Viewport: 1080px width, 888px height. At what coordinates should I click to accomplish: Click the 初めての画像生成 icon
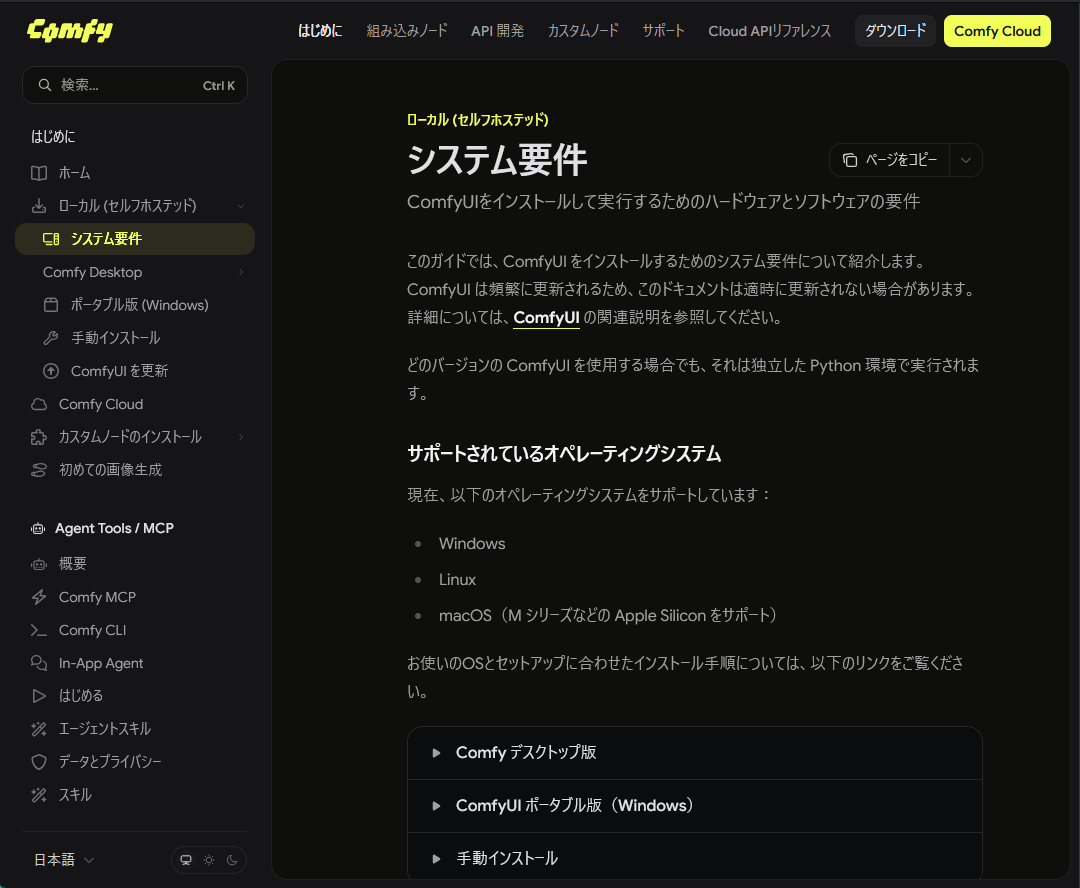tap(39, 471)
